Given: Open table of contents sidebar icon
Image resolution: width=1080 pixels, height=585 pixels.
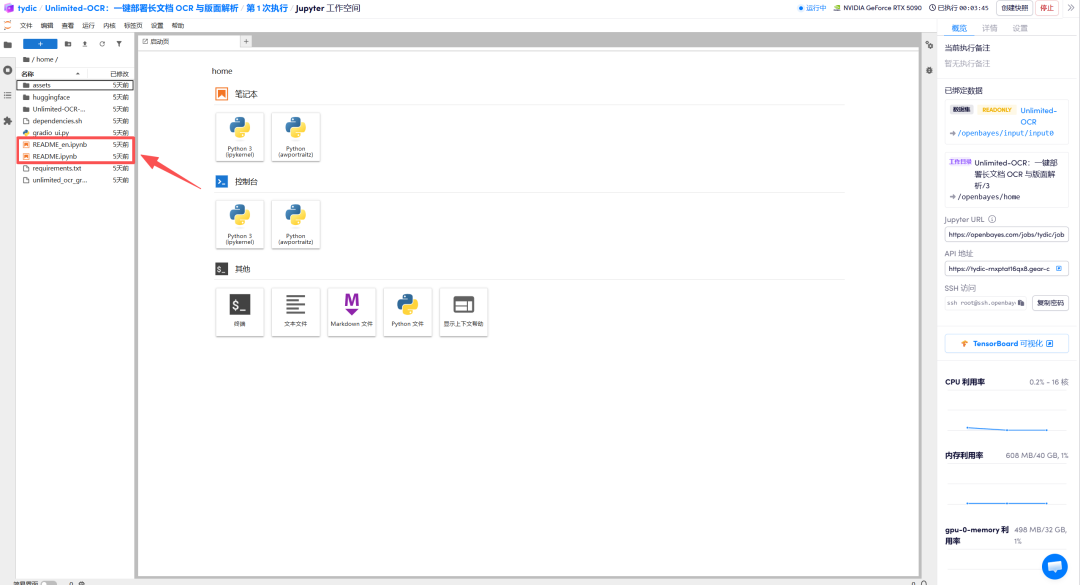Looking at the screenshot, I should coord(8,96).
